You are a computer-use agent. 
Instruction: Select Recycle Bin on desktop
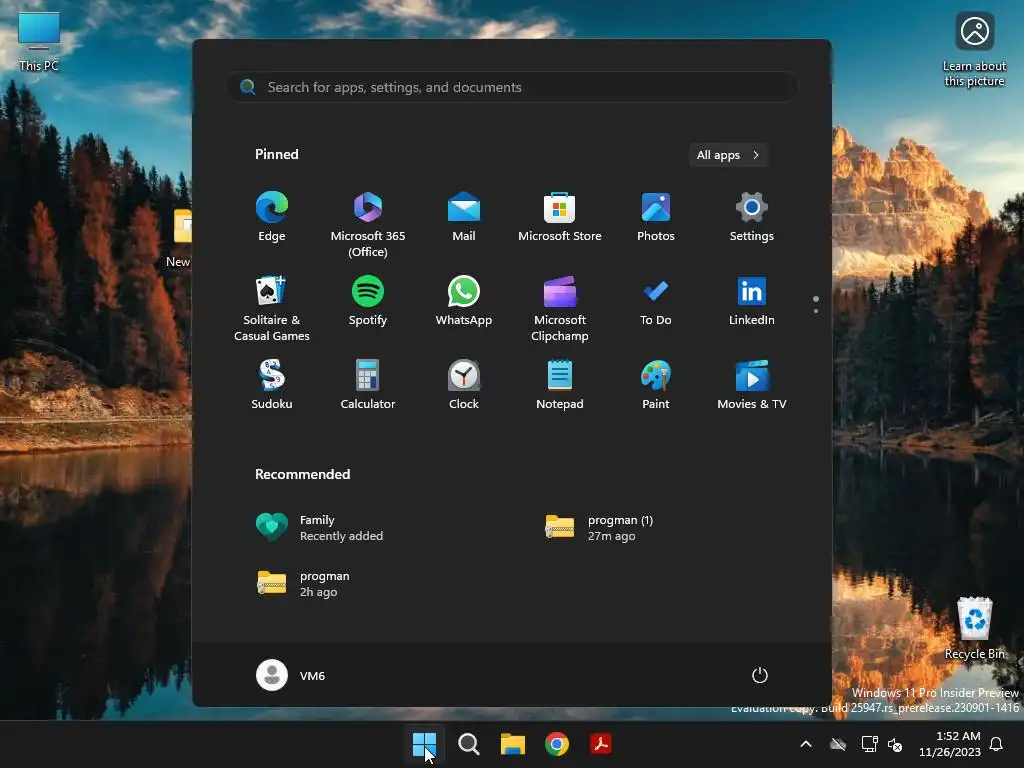pos(974,628)
